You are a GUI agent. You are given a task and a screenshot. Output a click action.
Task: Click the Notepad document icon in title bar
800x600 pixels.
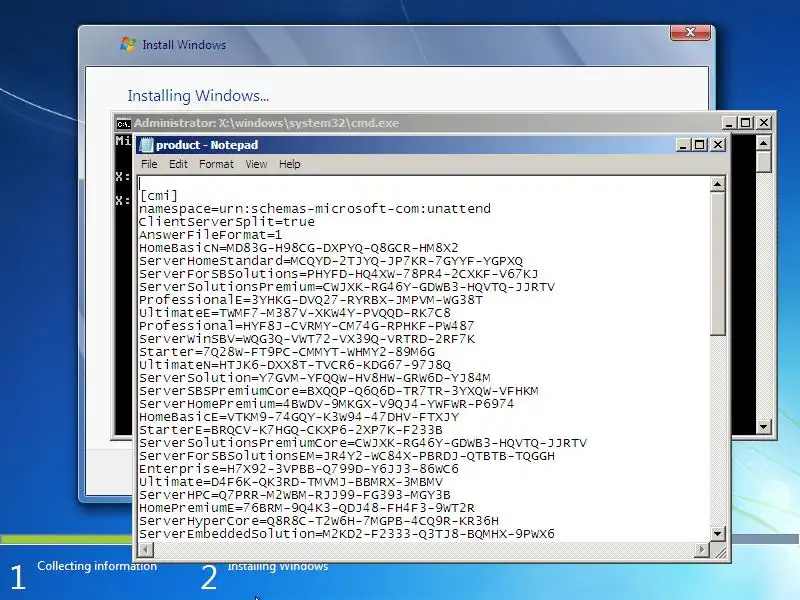146,145
